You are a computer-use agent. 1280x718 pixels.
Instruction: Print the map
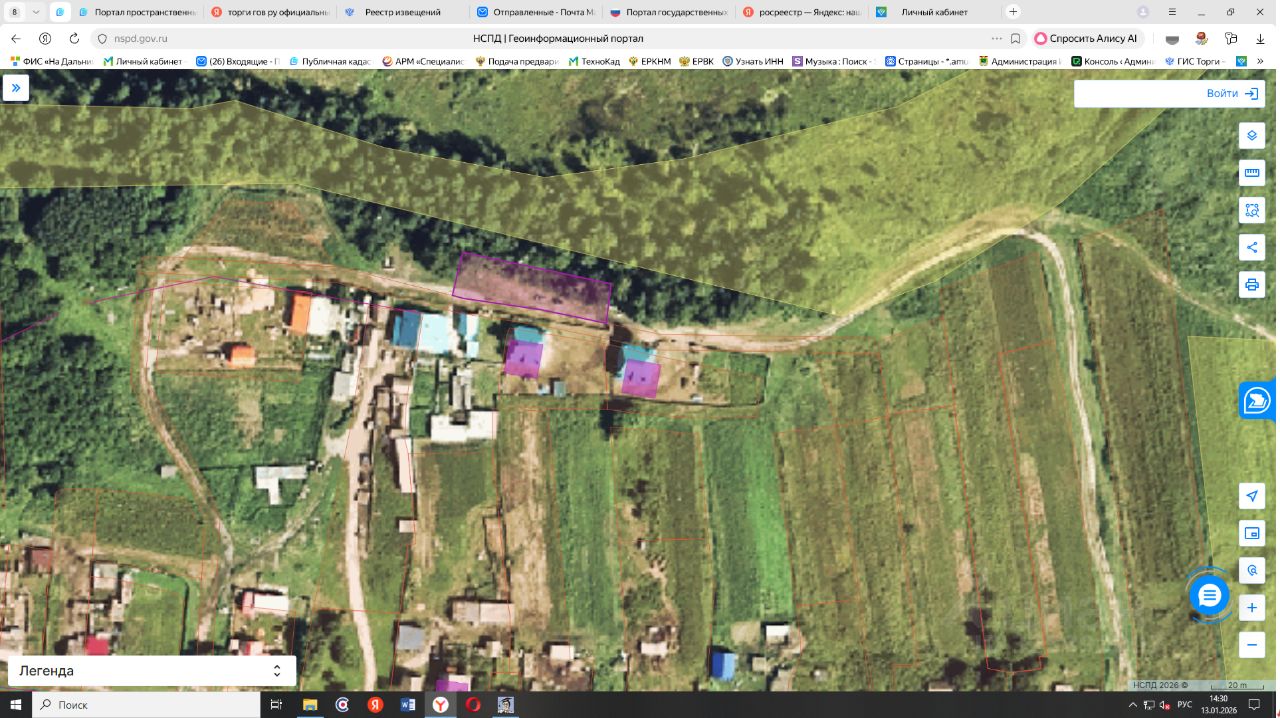click(1251, 284)
